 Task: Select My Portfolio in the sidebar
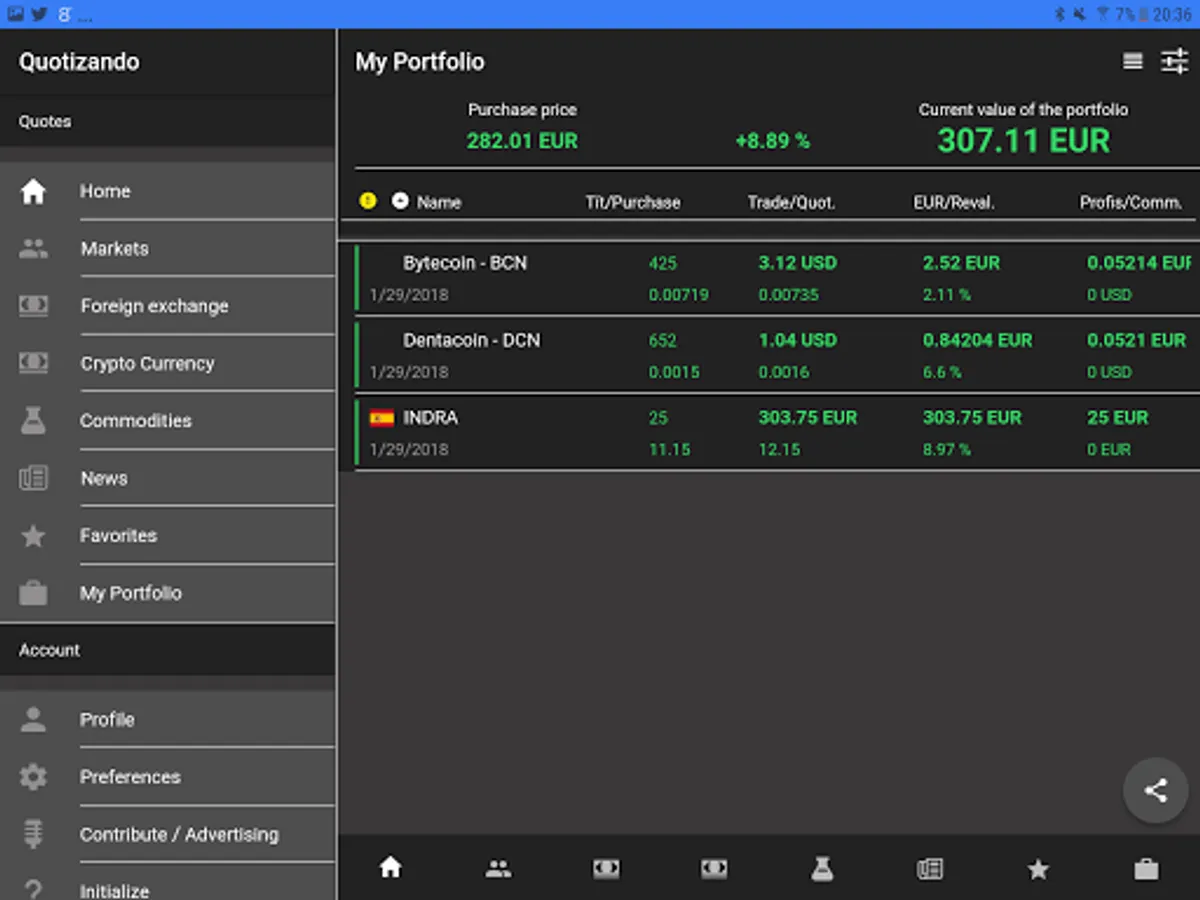tap(167, 593)
